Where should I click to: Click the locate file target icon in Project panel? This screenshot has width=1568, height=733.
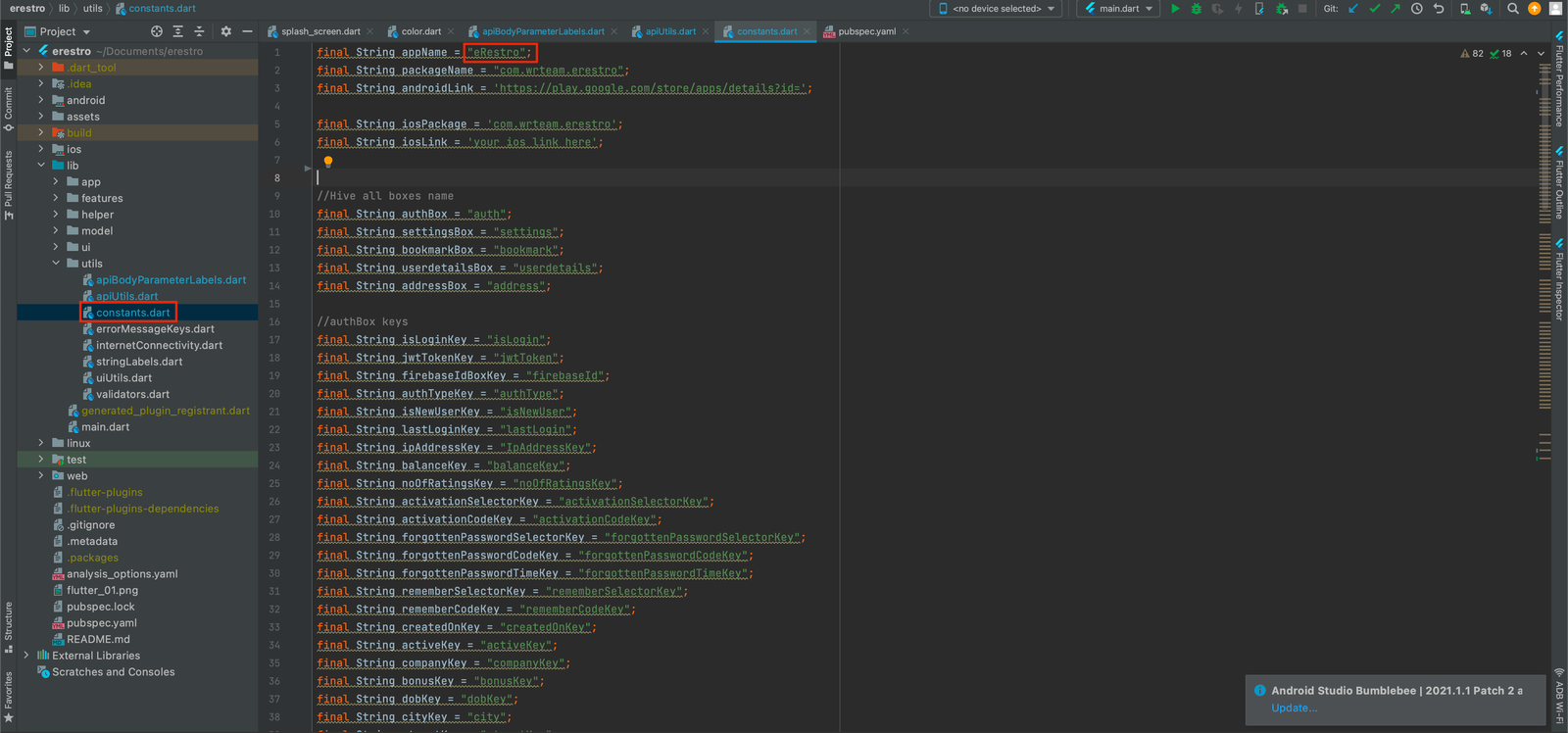point(157,31)
